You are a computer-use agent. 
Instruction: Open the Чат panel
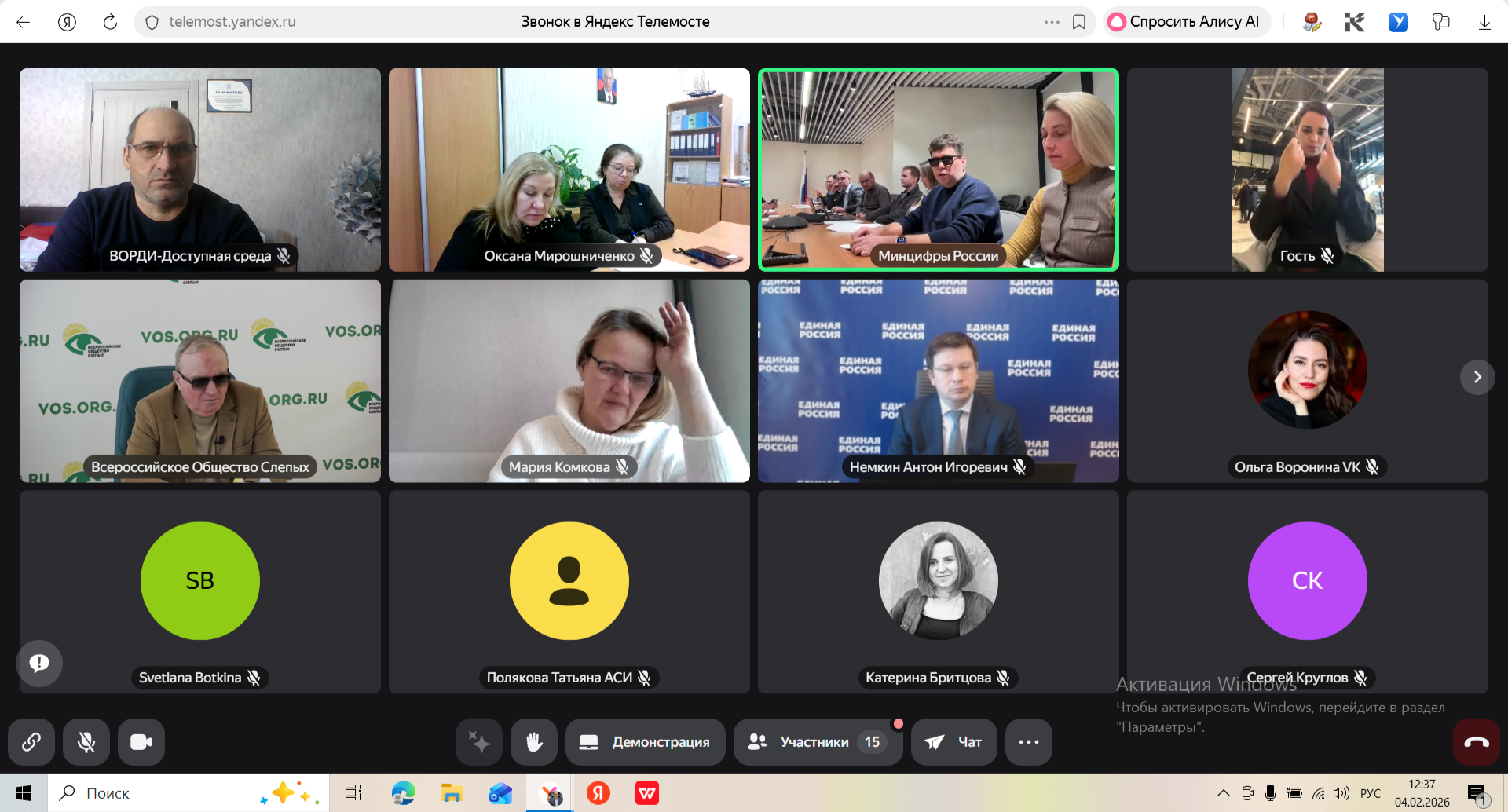pos(954,742)
